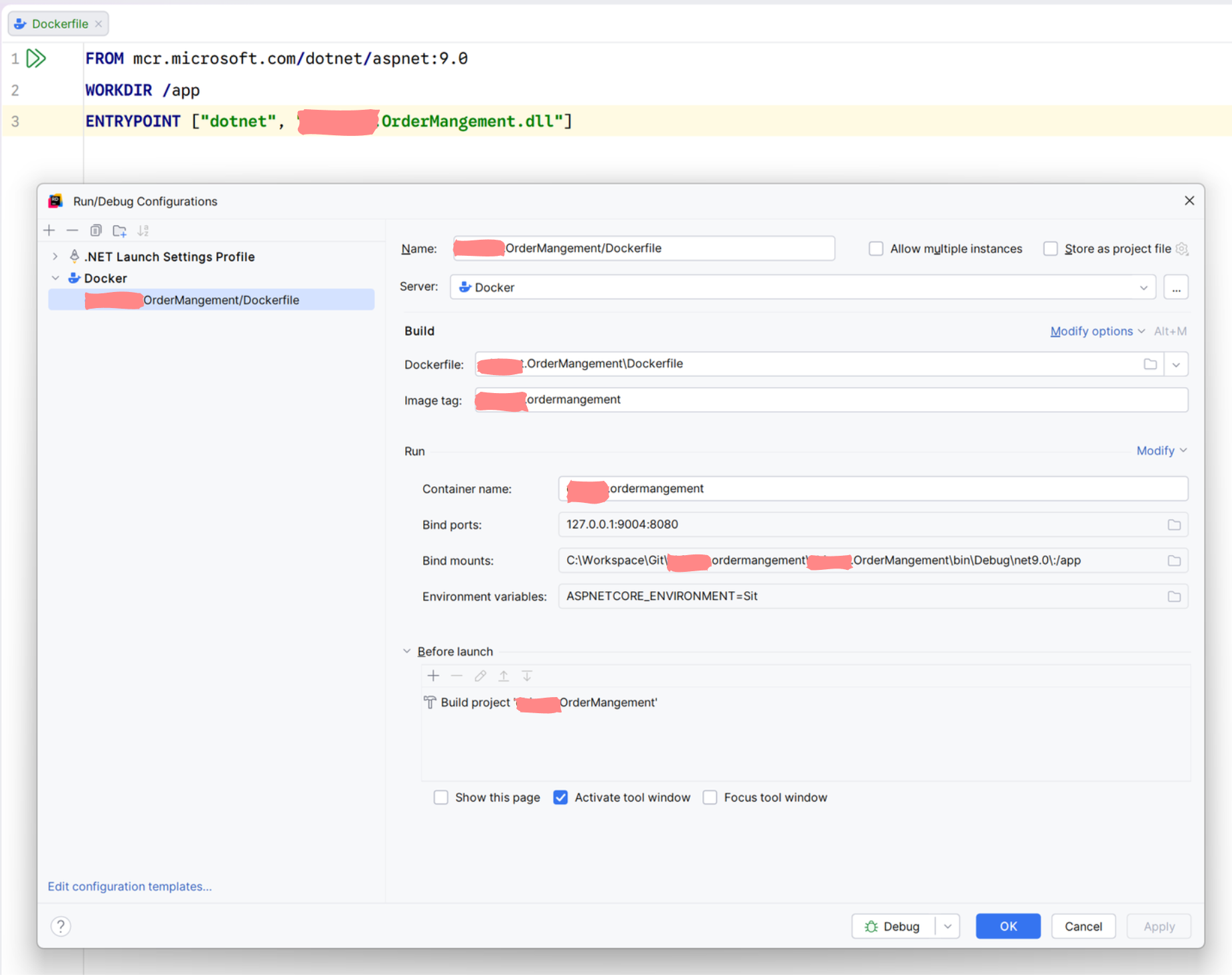The width and height of the screenshot is (1232, 975).
Task: Open the Bind ports editor icon
Action: [x=1174, y=525]
